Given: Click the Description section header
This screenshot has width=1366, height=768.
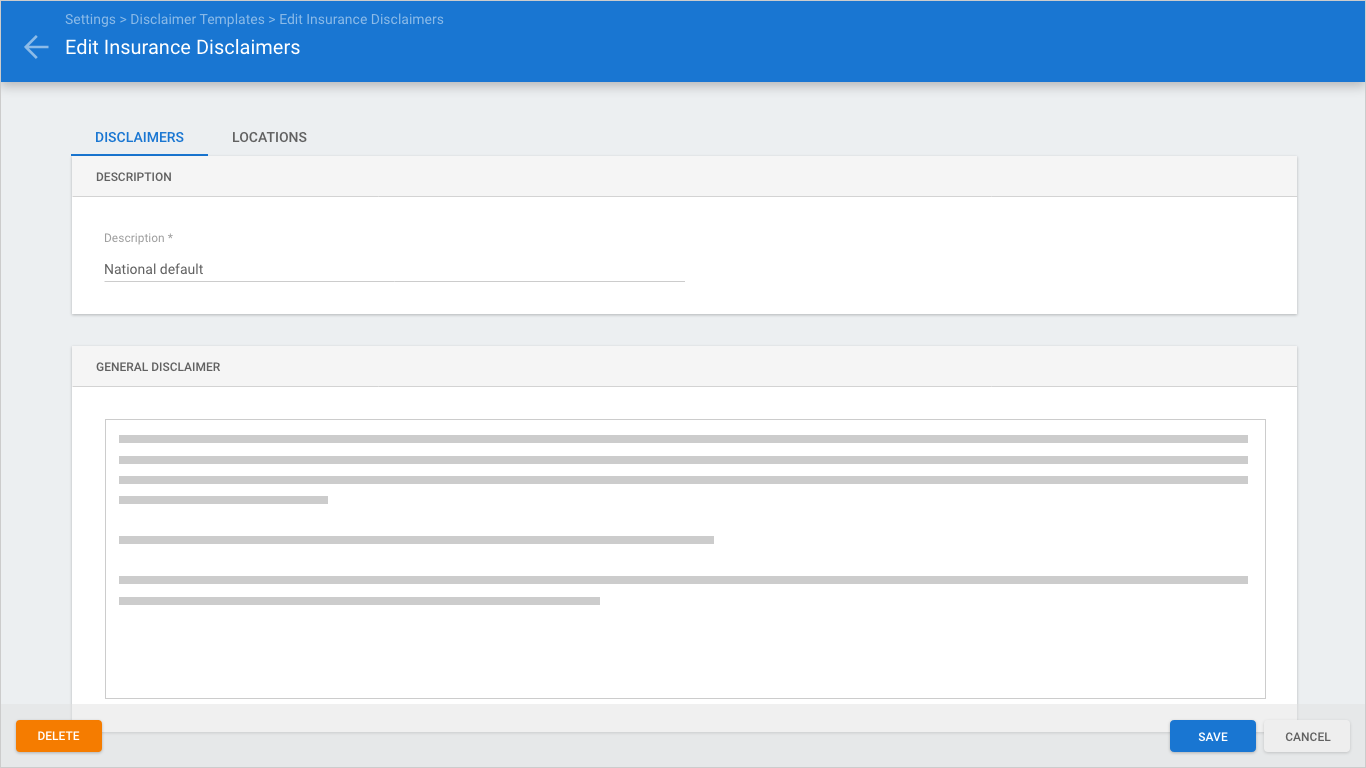Looking at the screenshot, I should tap(134, 177).
